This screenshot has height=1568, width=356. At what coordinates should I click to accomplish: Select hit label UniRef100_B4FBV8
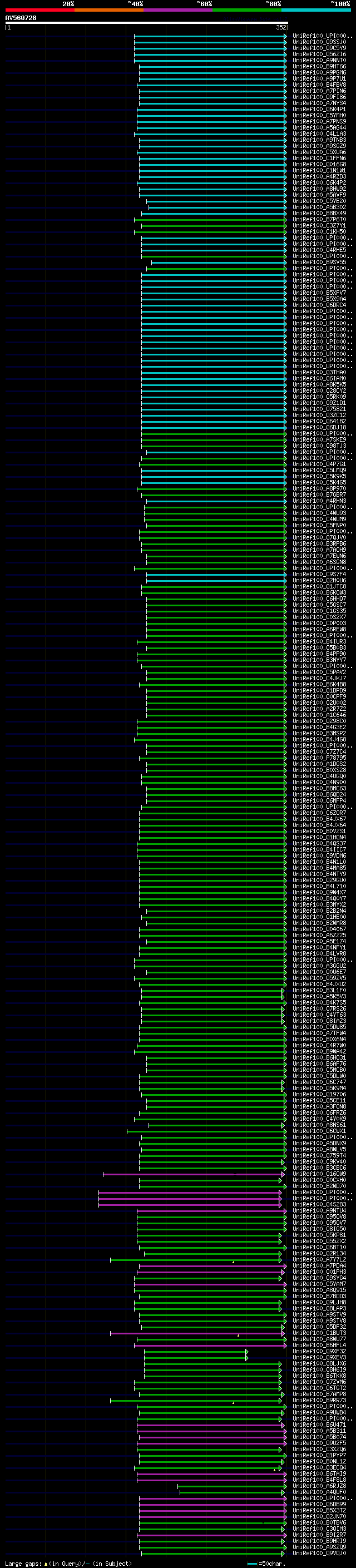(319, 85)
